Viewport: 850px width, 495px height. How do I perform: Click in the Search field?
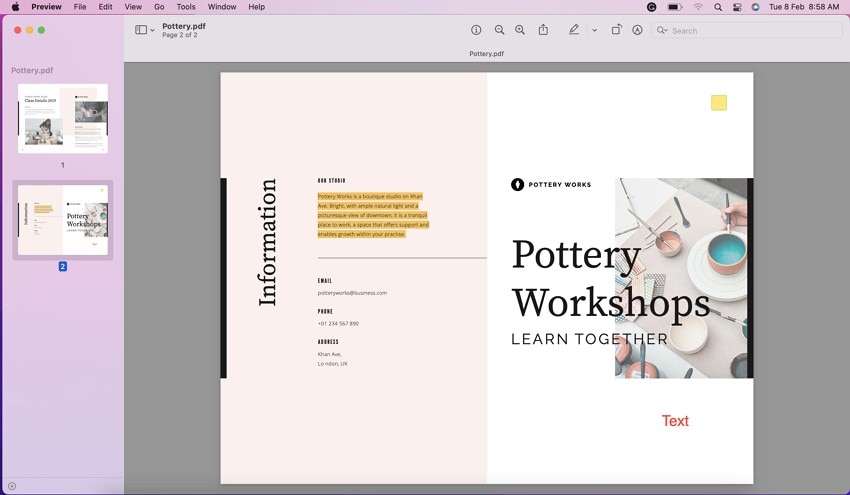pyautogui.click(x=750, y=31)
